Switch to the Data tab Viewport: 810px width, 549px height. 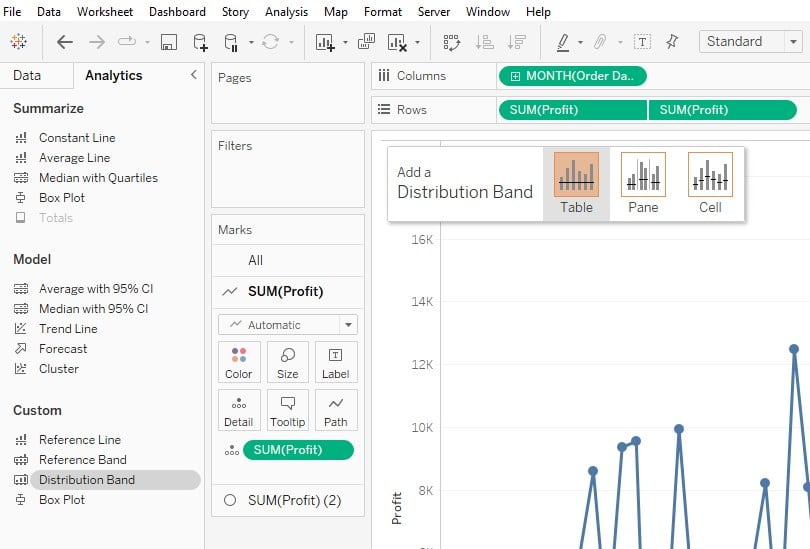27,75
